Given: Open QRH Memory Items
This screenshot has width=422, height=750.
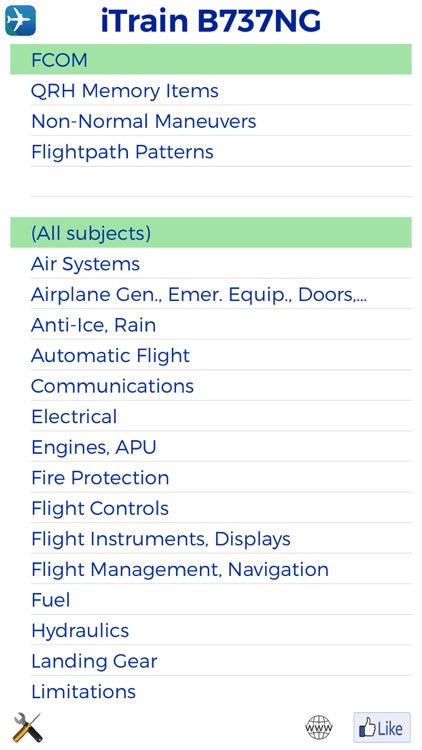Looking at the screenshot, I should pyautogui.click(x=221, y=90).
